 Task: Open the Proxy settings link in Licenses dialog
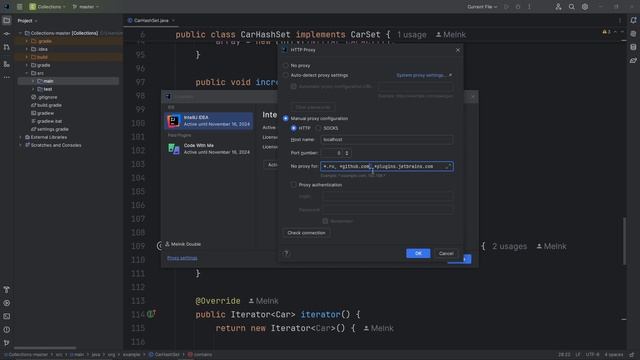tap(182, 258)
